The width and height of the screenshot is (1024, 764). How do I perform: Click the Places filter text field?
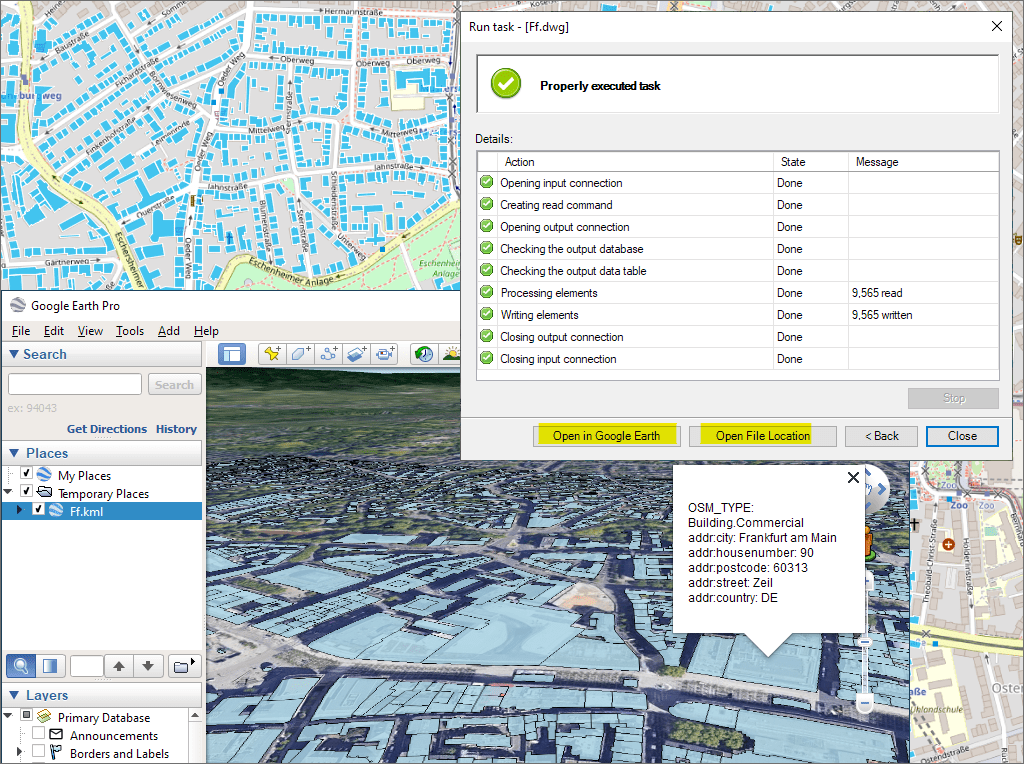click(87, 666)
